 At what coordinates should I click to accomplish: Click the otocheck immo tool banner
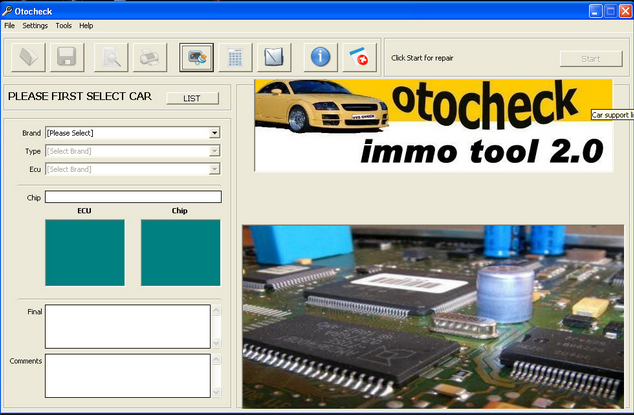coord(433,126)
